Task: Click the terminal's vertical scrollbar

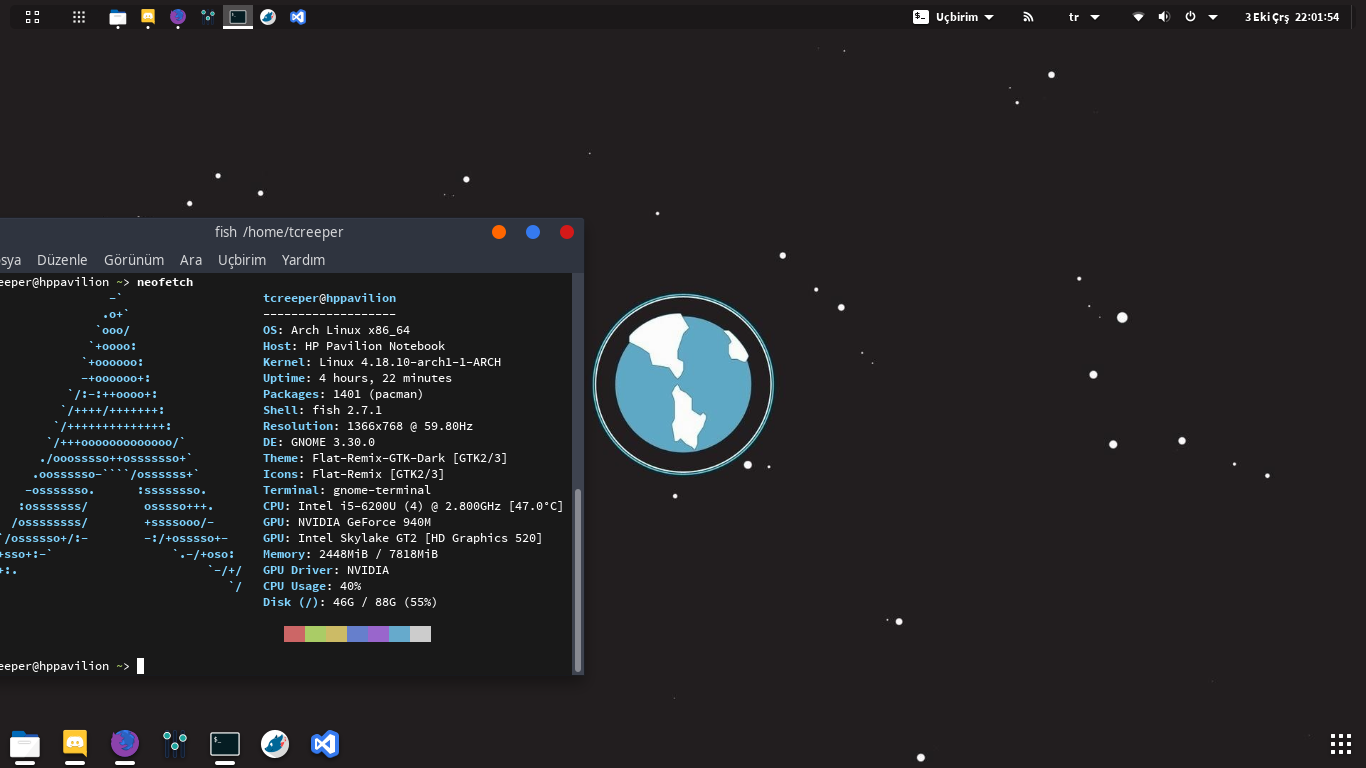Action: click(x=577, y=580)
